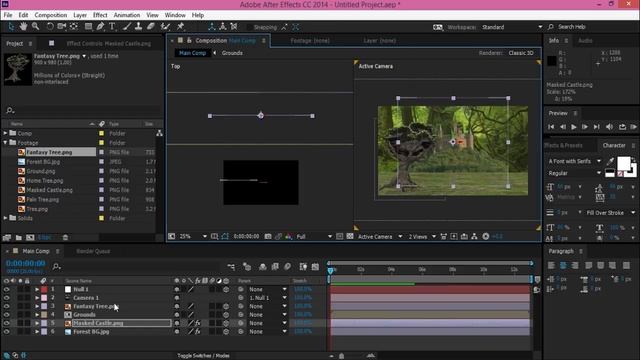This screenshot has height=360, width=640.
Task: Select the Roto Brush tool
Action: point(165,27)
